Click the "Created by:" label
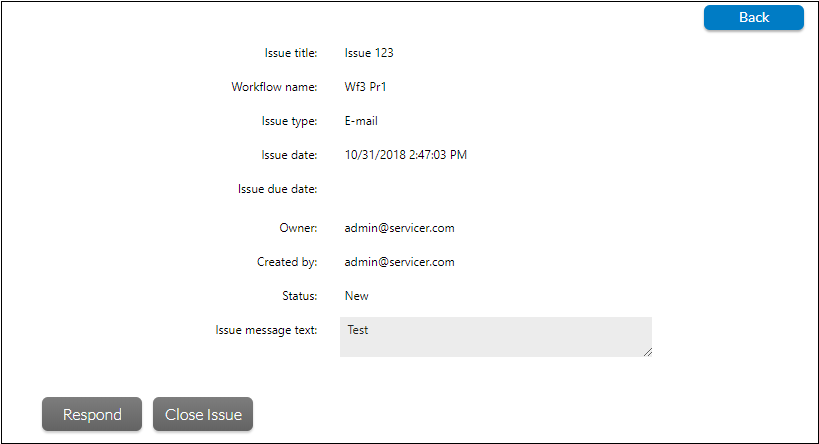The image size is (819, 444). (287, 262)
